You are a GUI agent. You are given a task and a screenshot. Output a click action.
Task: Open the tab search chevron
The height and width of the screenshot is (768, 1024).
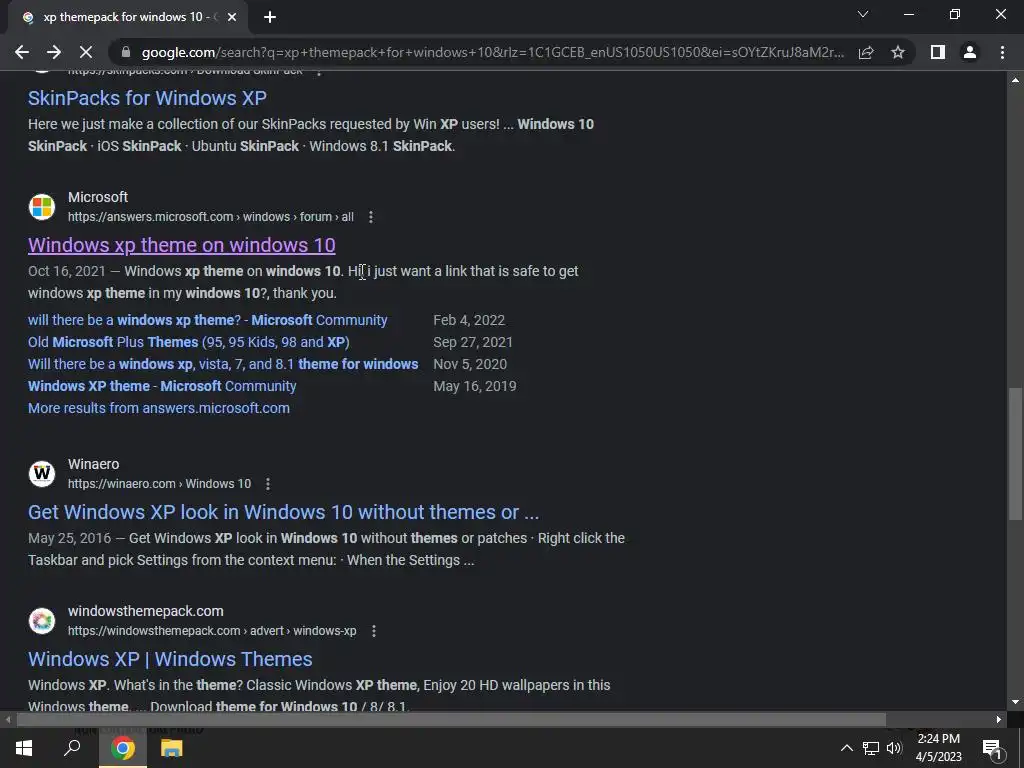(863, 14)
